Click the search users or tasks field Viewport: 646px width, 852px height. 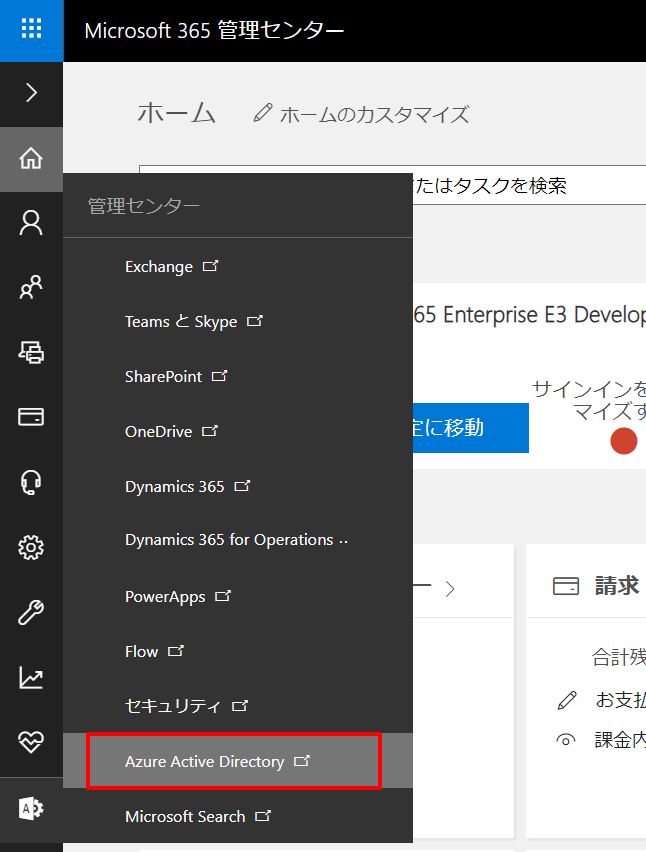pos(520,186)
